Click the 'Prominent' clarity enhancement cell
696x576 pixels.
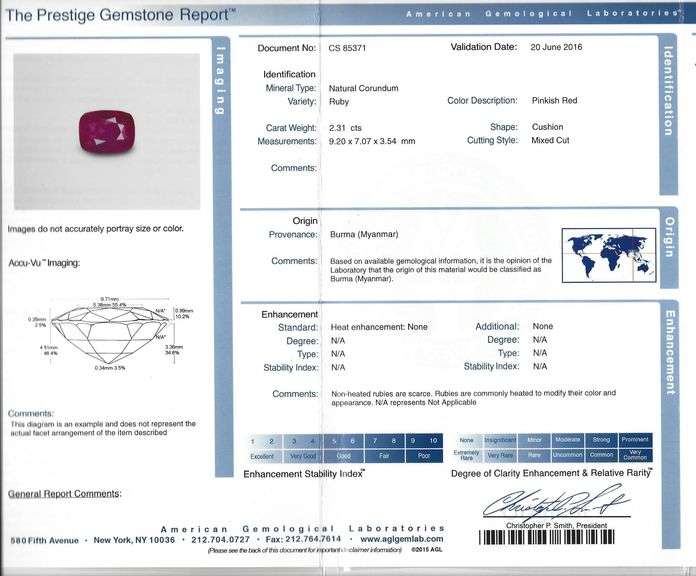[x=635, y=440]
